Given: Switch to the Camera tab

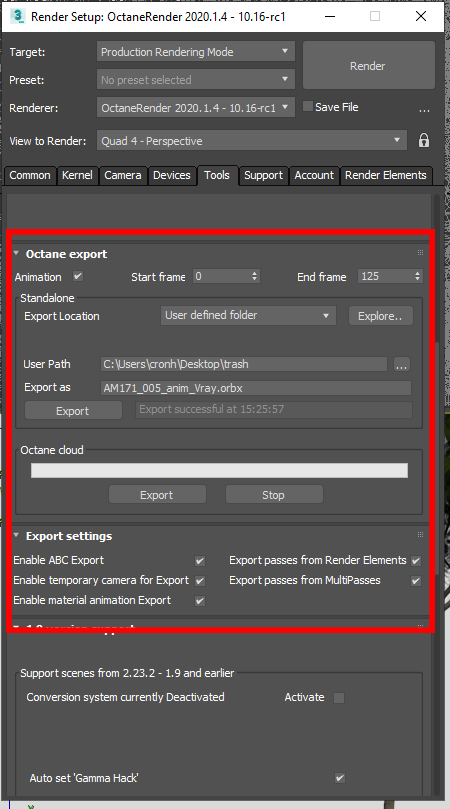Looking at the screenshot, I should 123,175.
